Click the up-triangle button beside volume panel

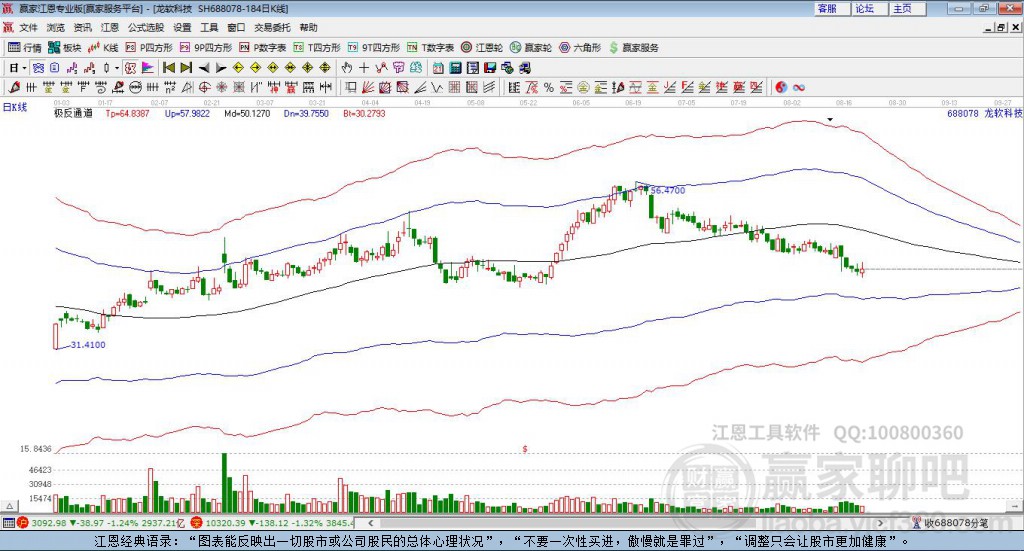[x=9, y=506]
